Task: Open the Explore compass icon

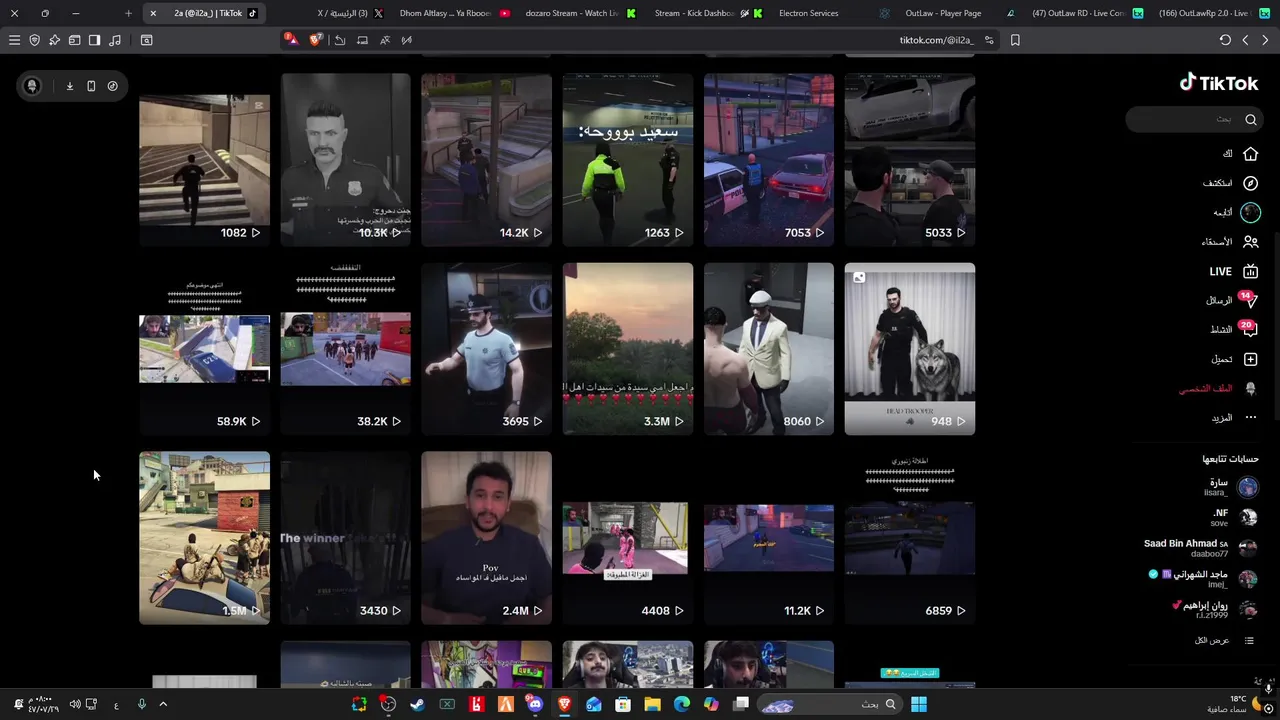Action: coord(1250,183)
